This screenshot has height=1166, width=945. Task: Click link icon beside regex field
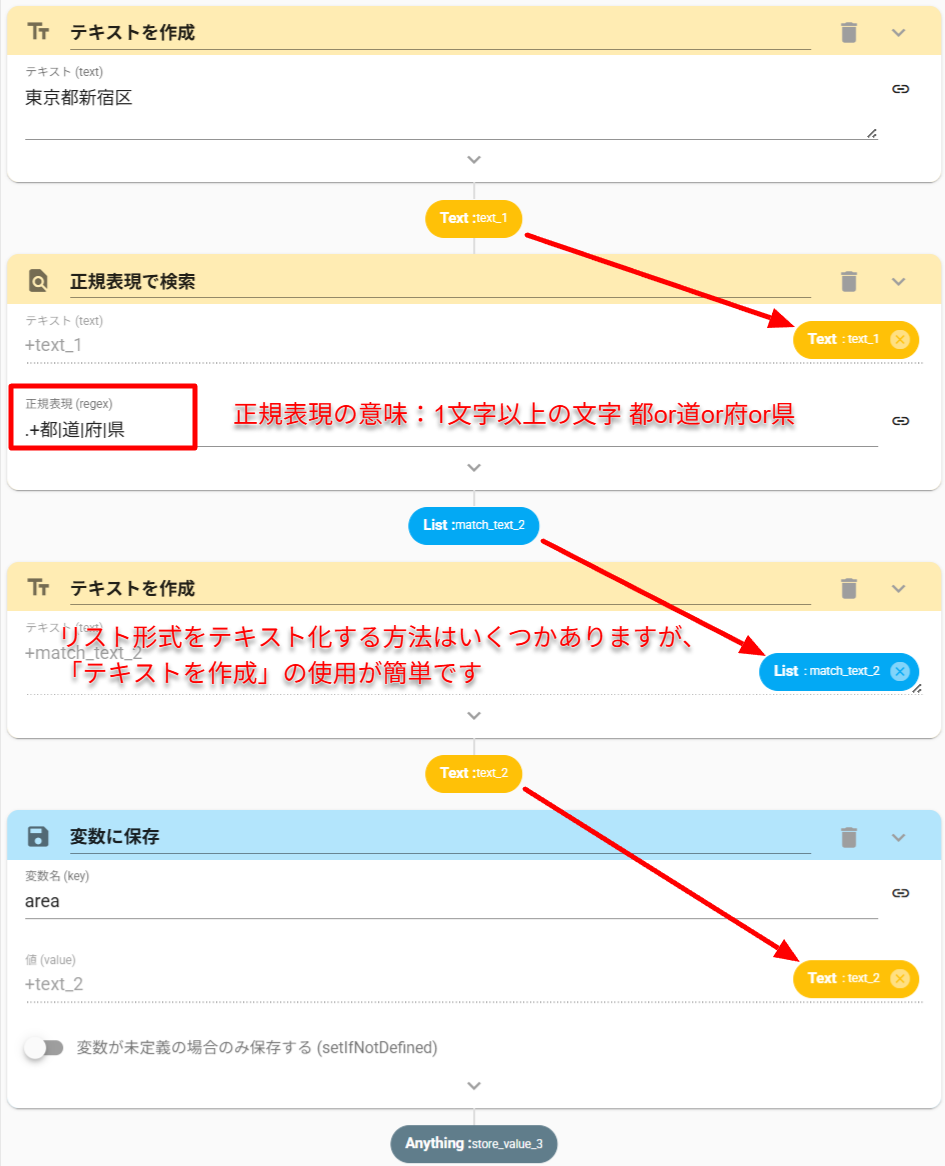pos(900,421)
